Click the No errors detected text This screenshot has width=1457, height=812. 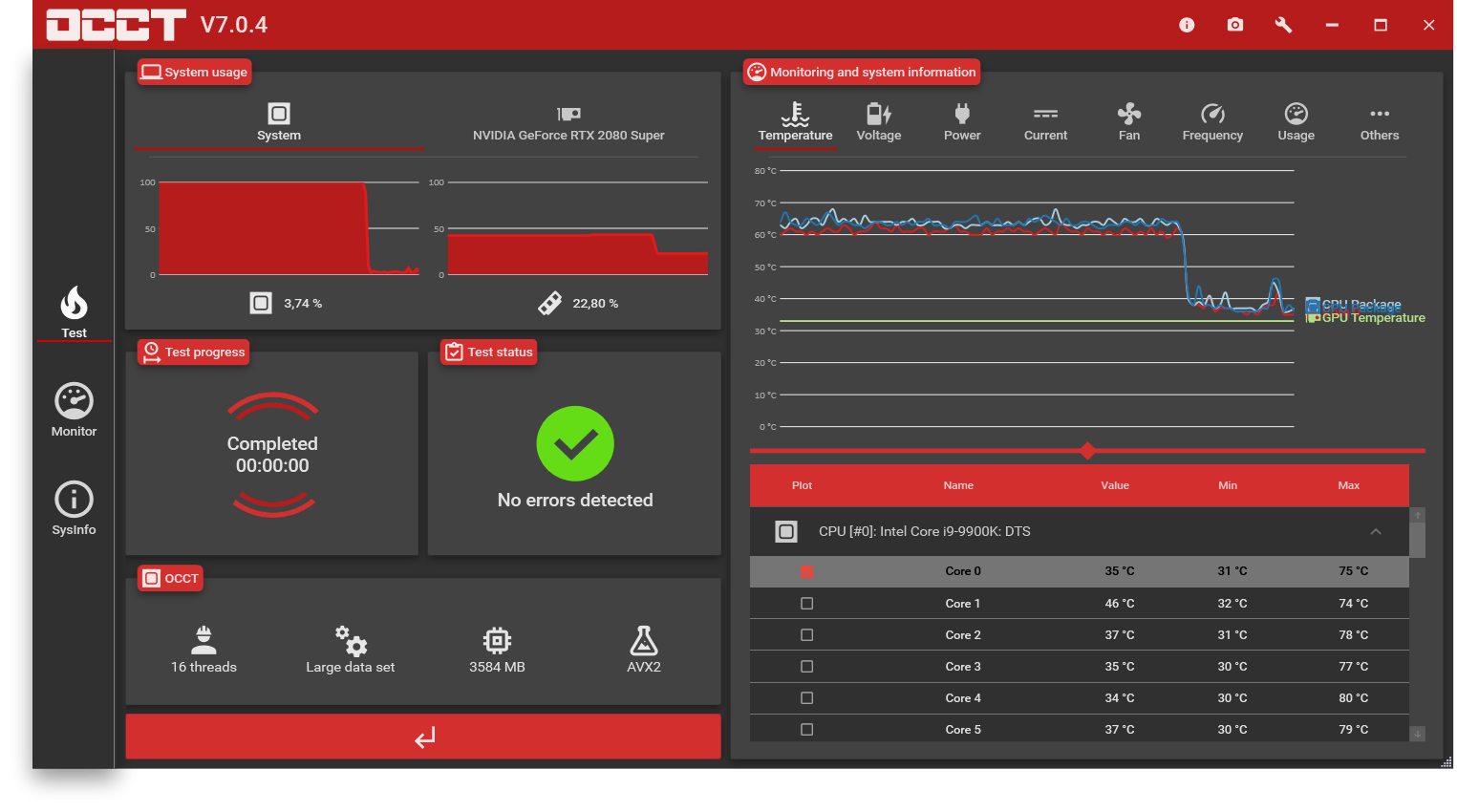click(575, 501)
